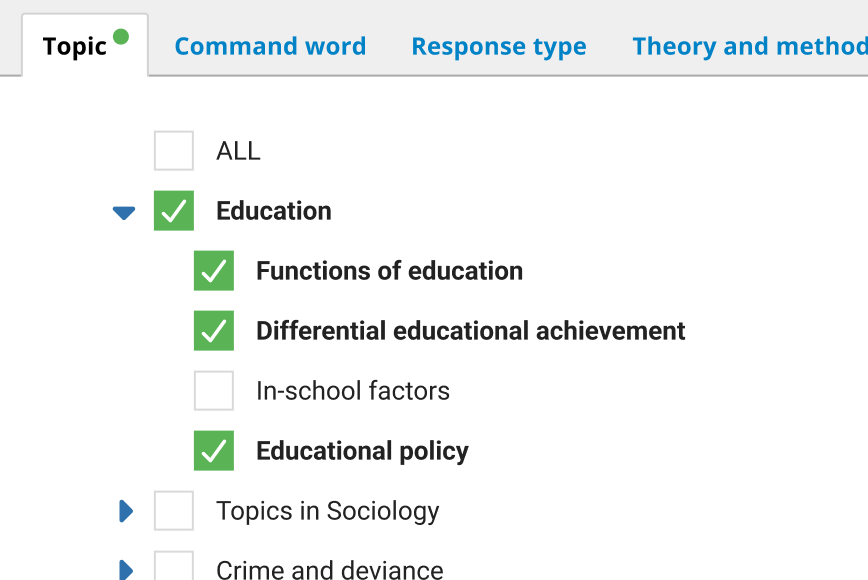Click the Educational policy label
The width and height of the screenshot is (868, 580).
tap(362, 451)
